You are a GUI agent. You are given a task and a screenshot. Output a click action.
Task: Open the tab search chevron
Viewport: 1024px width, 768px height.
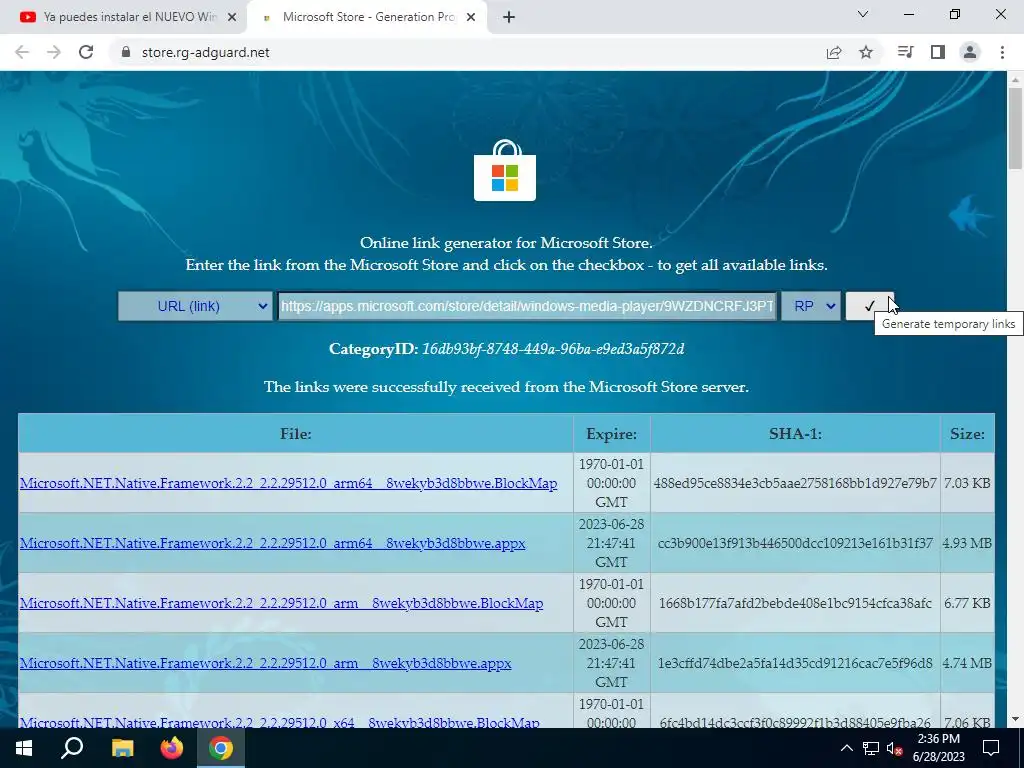pyautogui.click(x=863, y=14)
